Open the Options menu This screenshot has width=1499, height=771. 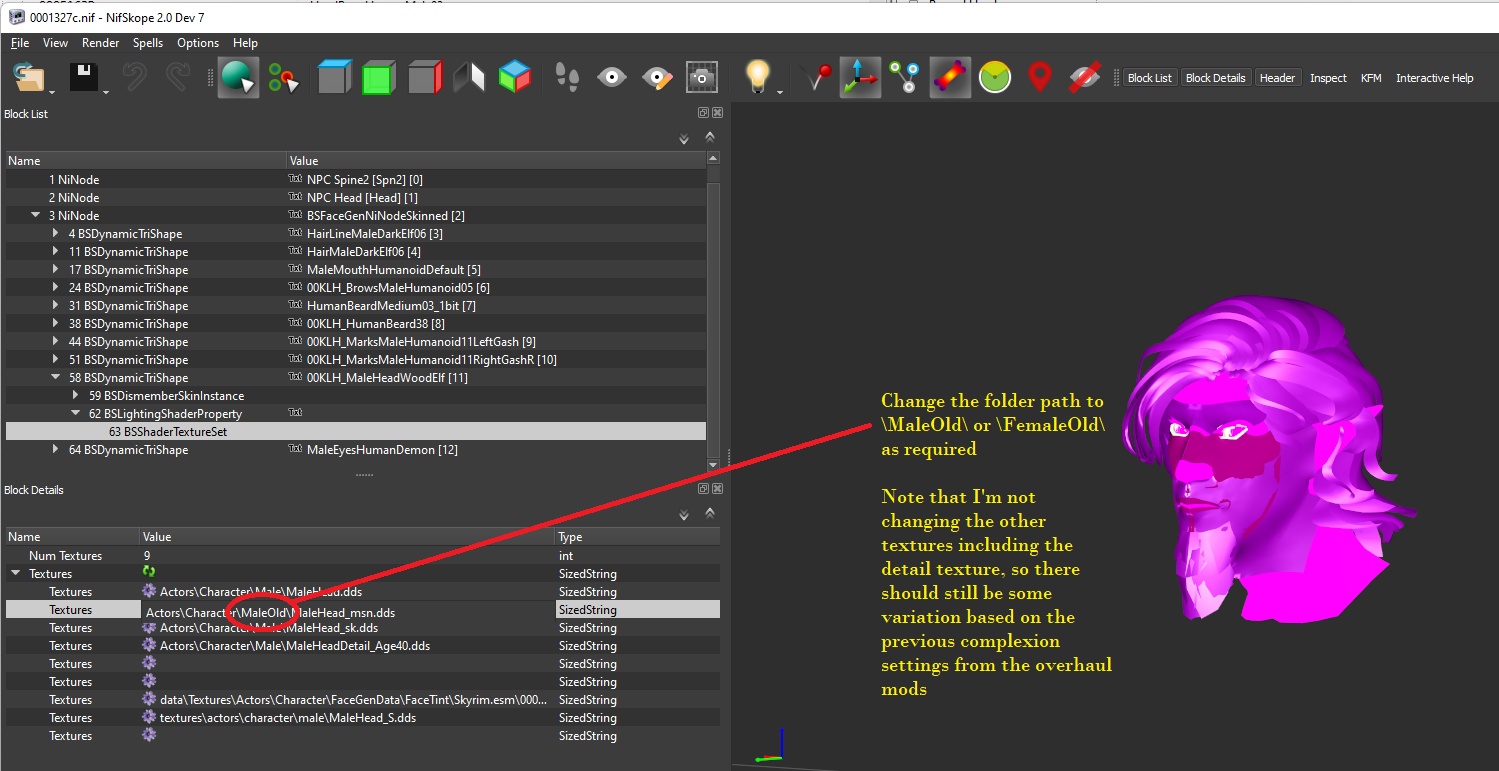pyautogui.click(x=198, y=43)
